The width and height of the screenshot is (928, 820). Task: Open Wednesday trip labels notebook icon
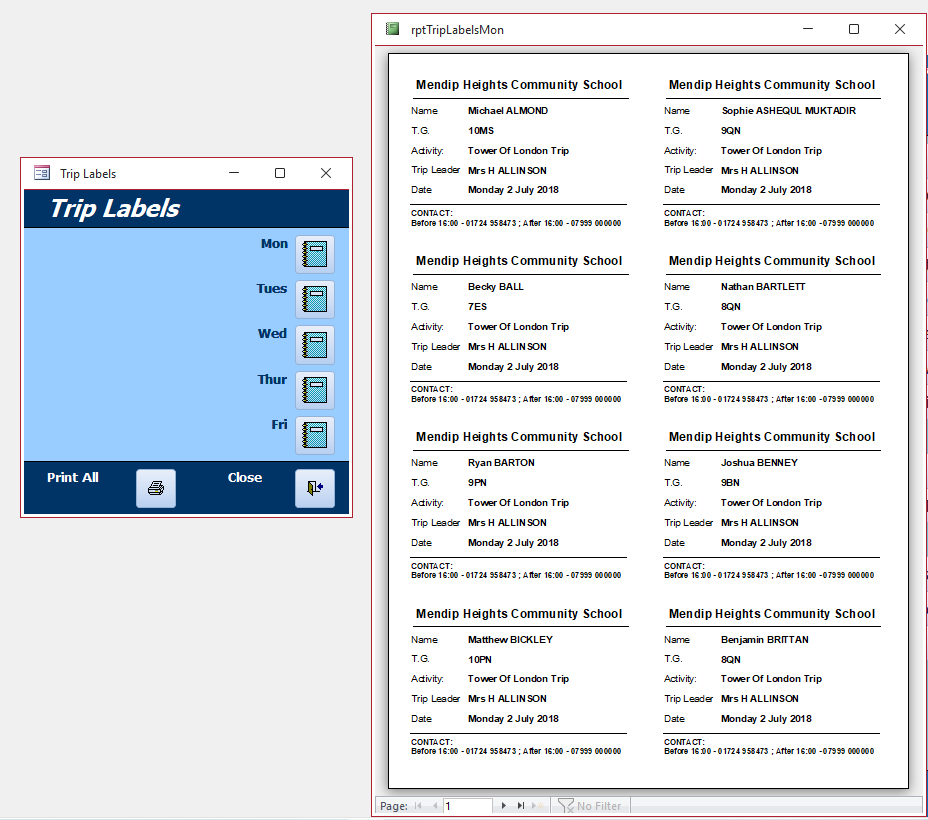(314, 345)
